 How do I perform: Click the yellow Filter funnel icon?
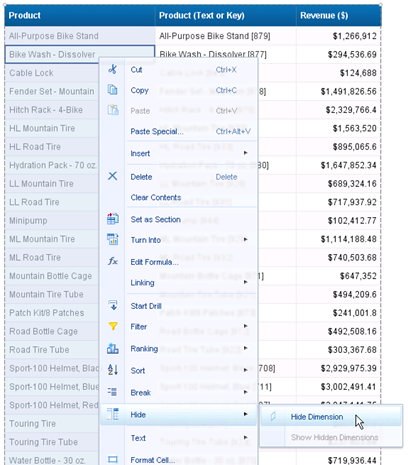pos(113,326)
